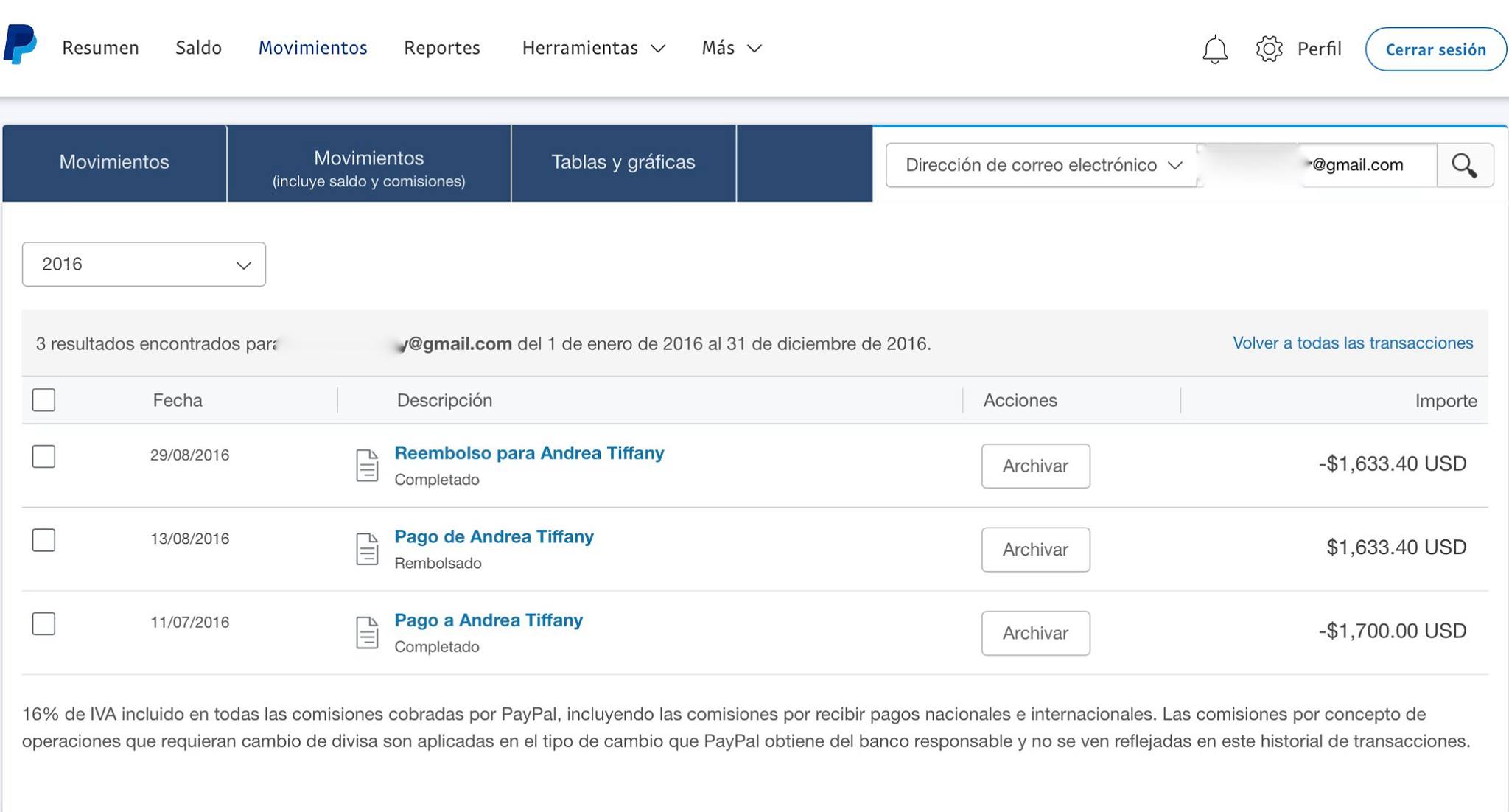Open the notifications bell
This screenshot has width=1509, height=812.
[1215, 49]
